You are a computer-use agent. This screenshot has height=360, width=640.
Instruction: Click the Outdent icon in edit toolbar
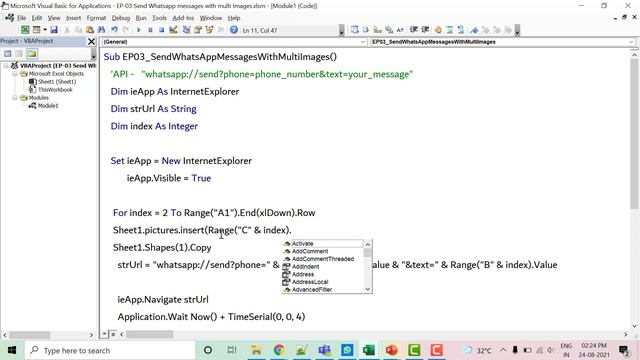point(425,30)
